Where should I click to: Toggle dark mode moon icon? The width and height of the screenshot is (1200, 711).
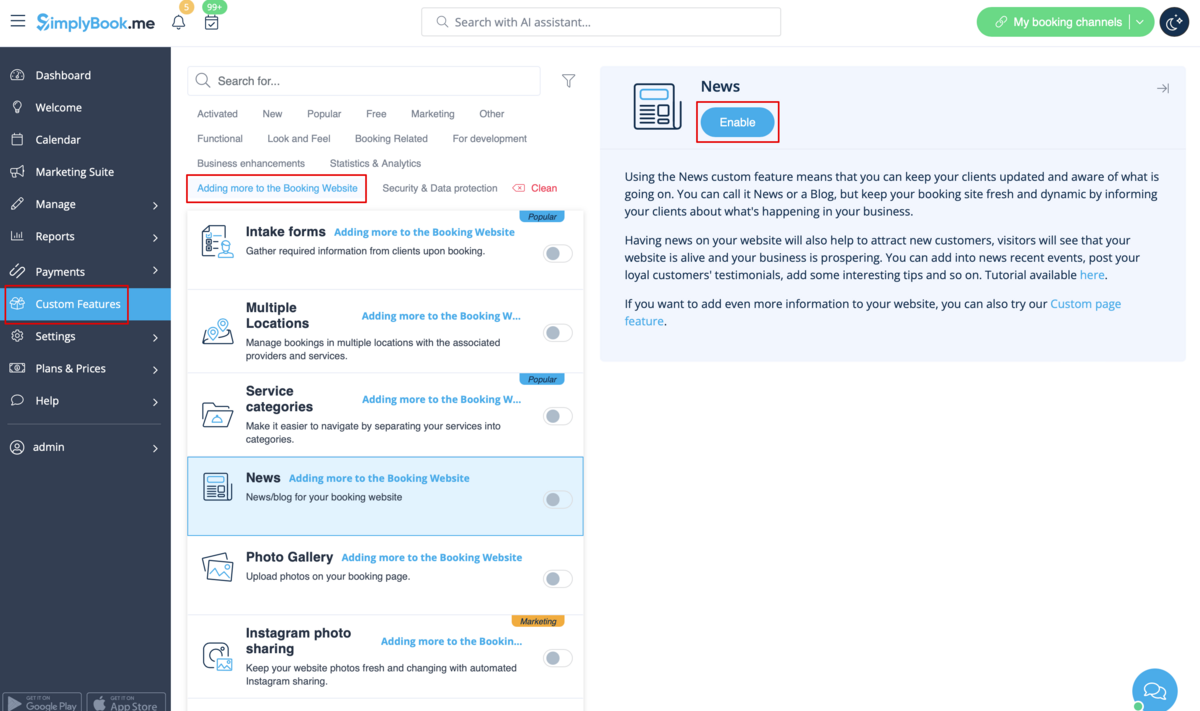pyautogui.click(x=1174, y=22)
